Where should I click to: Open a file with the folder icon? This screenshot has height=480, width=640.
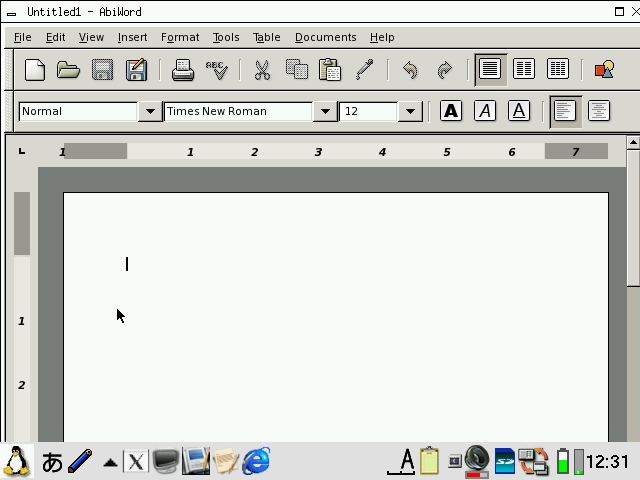(x=68, y=69)
